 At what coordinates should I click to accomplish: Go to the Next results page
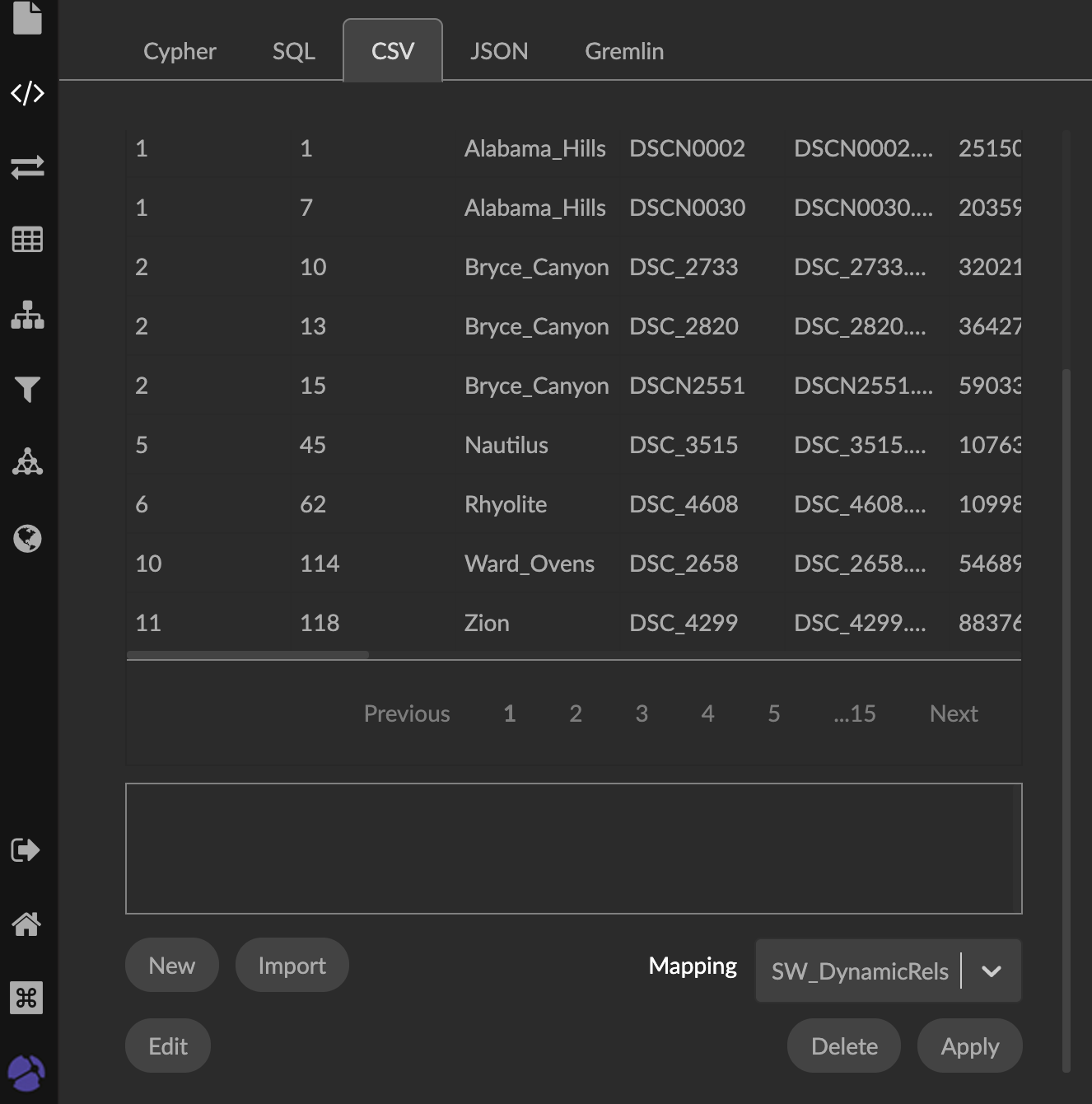tap(954, 713)
